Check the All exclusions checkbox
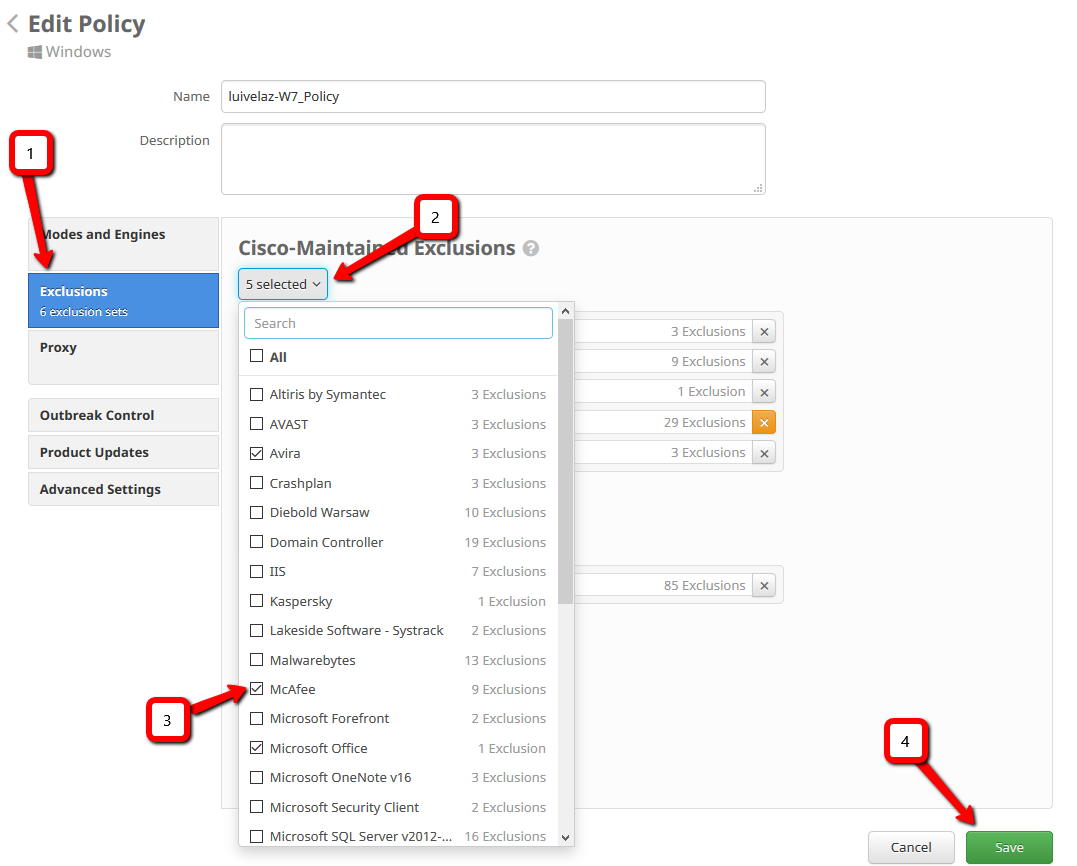The width and height of the screenshot is (1077, 866). (257, 356)
